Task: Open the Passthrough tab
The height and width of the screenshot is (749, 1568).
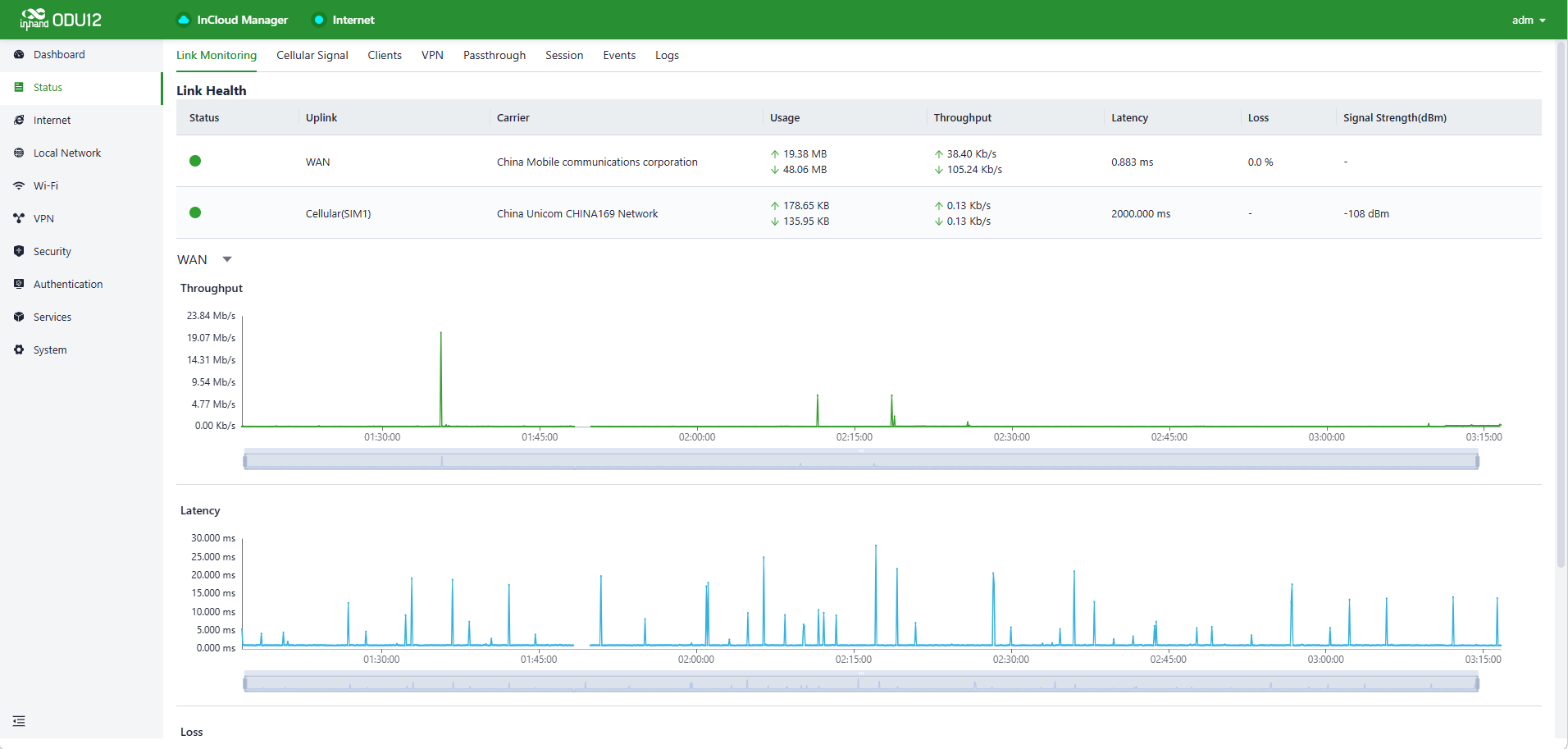Action: pyautogui.click(x=494, y=56)
